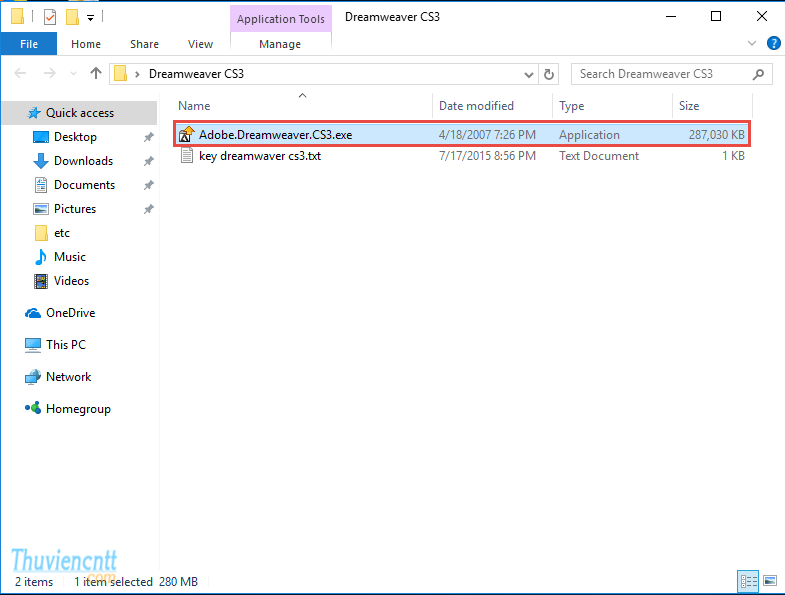Open the Manage tab under Application Tools
Image resolution: width=785 pixels, height=595 pixels.
coord(280,44)
